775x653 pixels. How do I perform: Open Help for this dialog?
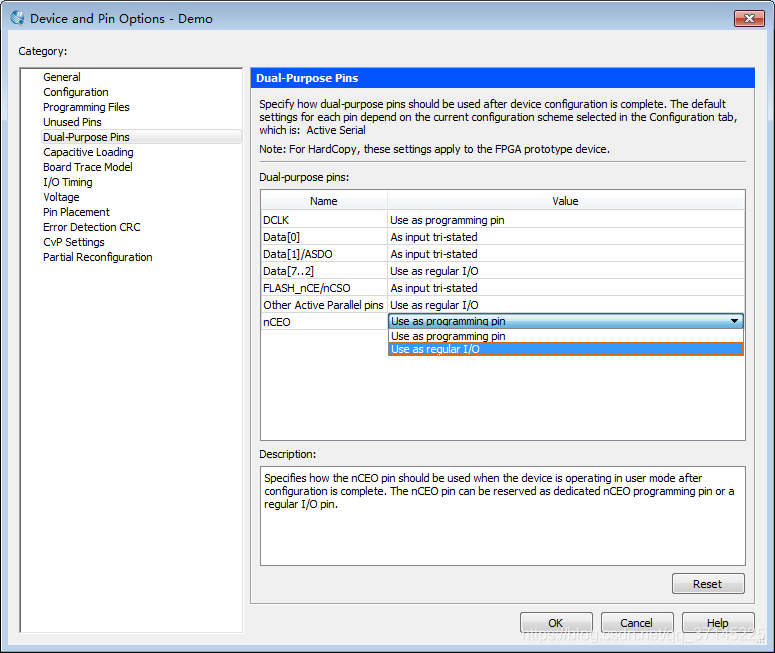click(718, 623)
